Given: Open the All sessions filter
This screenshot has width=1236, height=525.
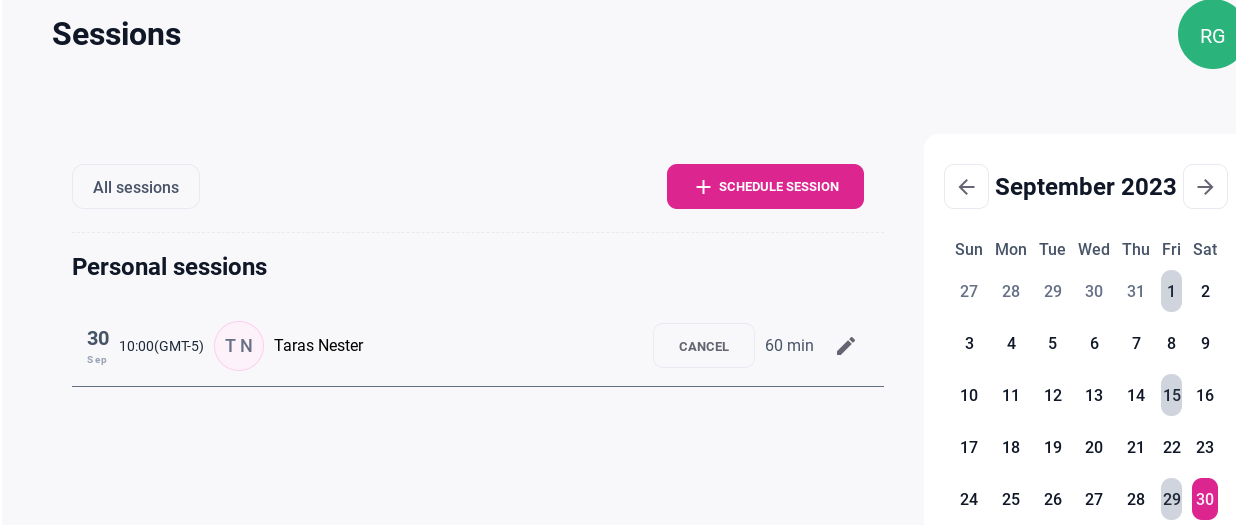Looking at the screenshot, I should click(x=136, y=187).
